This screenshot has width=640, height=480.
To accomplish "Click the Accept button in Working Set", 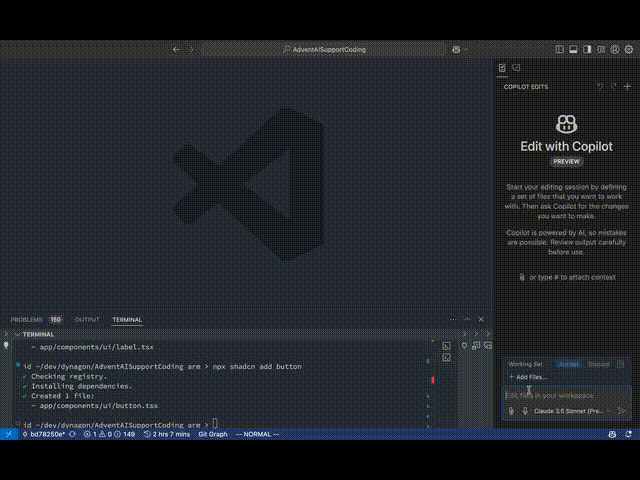I will 569,364.
